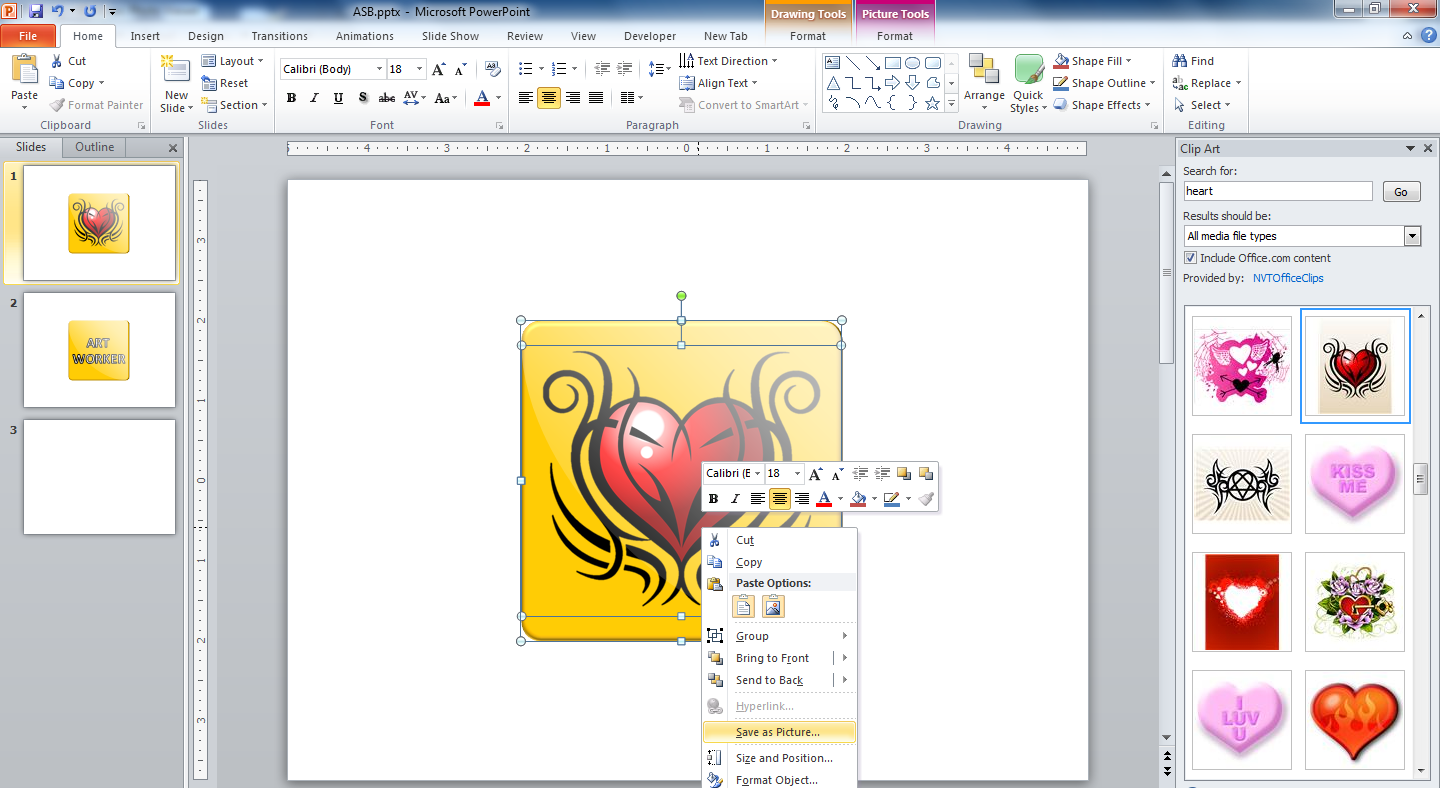Toggle Include Office.com content checkbox
The width and height of the screenshot is (1440, 788).
pos(1190,258)
